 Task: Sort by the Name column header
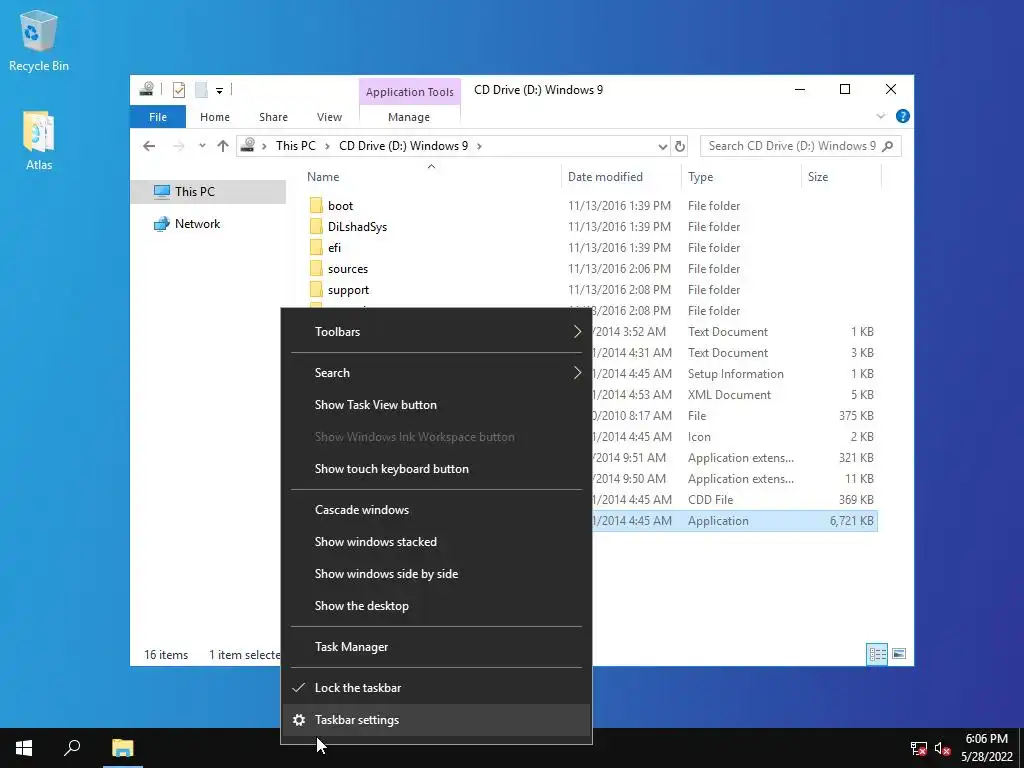(x=431, y=176)
